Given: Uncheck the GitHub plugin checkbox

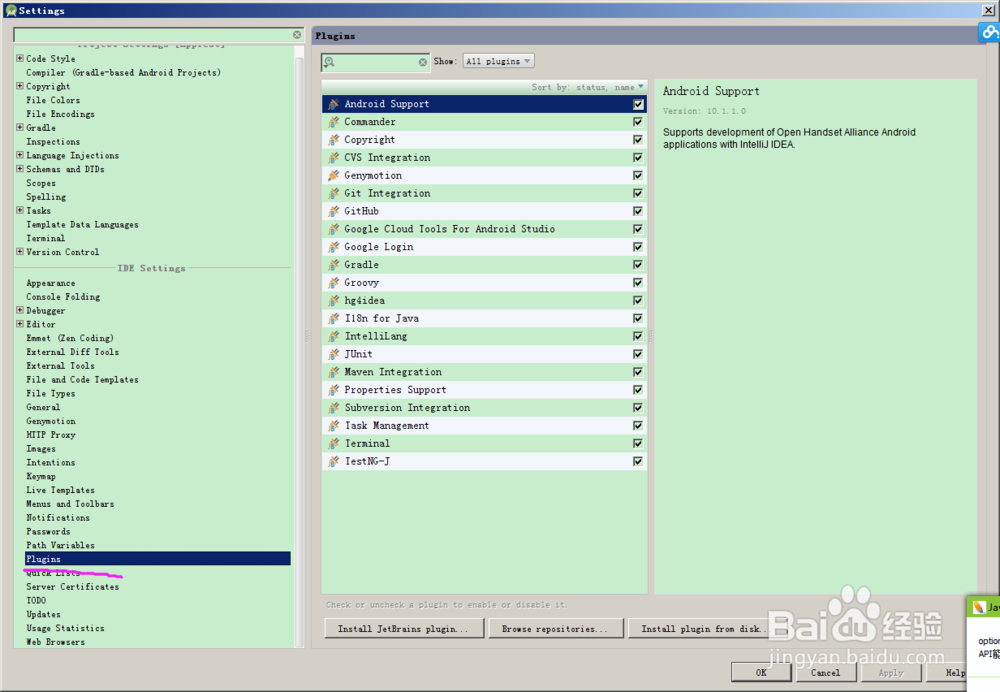Looking at the screenshot, I should coord(638,211).
